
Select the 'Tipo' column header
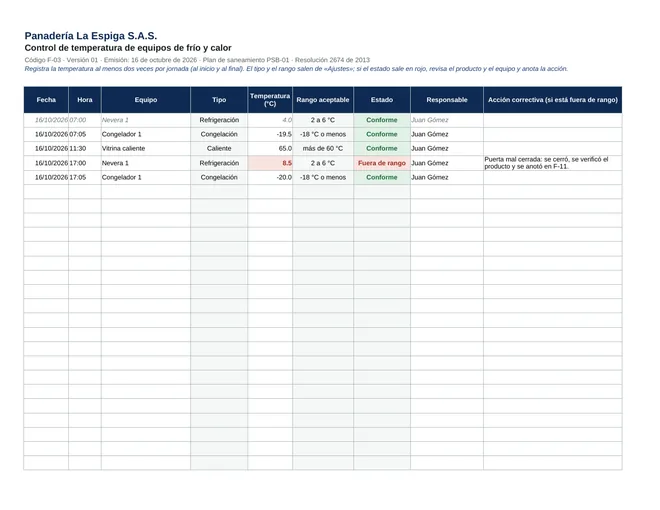coord(219,100)
